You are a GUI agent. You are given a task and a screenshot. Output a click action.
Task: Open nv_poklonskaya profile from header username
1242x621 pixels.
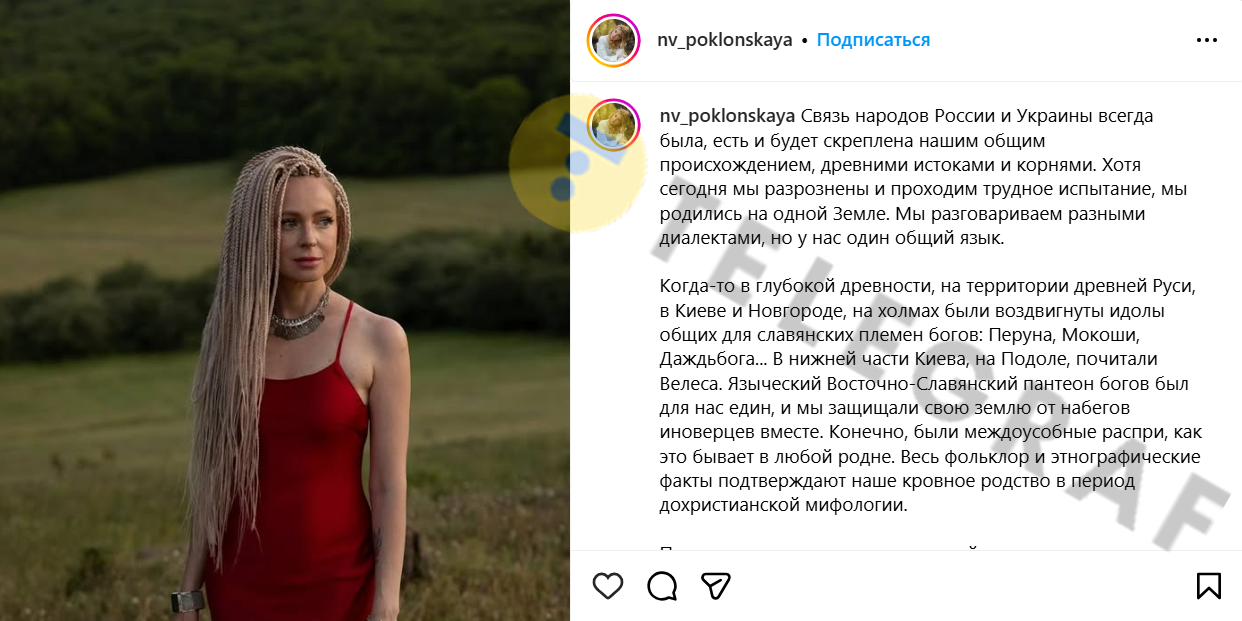[x=725, y=40]
